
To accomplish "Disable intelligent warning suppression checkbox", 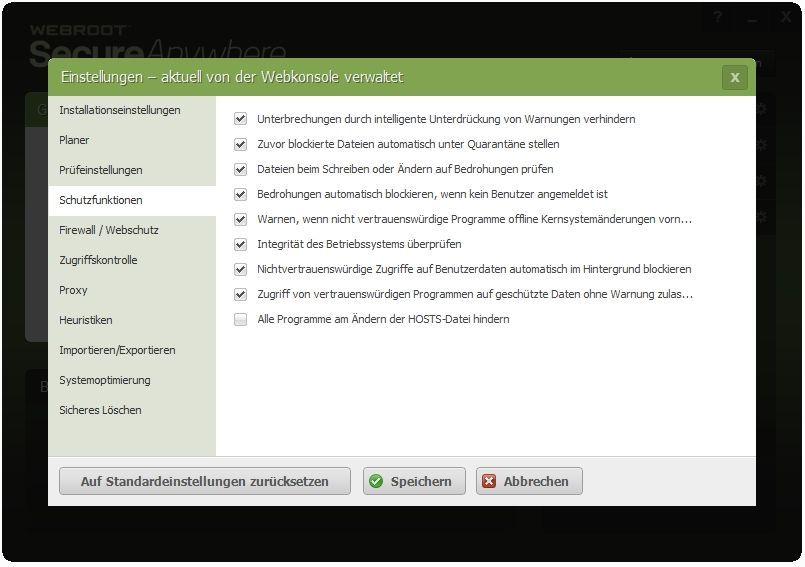I will (x=240, y=119).
